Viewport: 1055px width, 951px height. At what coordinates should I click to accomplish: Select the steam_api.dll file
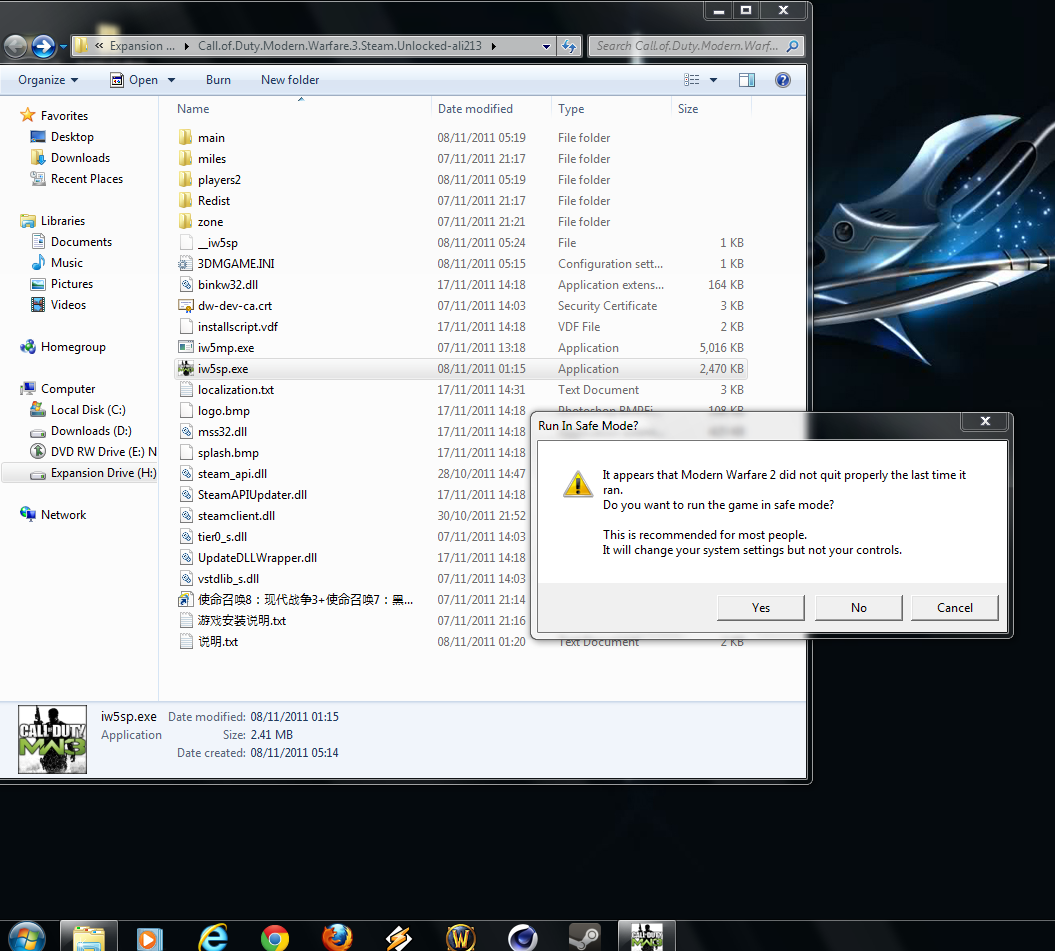[x=223, y=474]
